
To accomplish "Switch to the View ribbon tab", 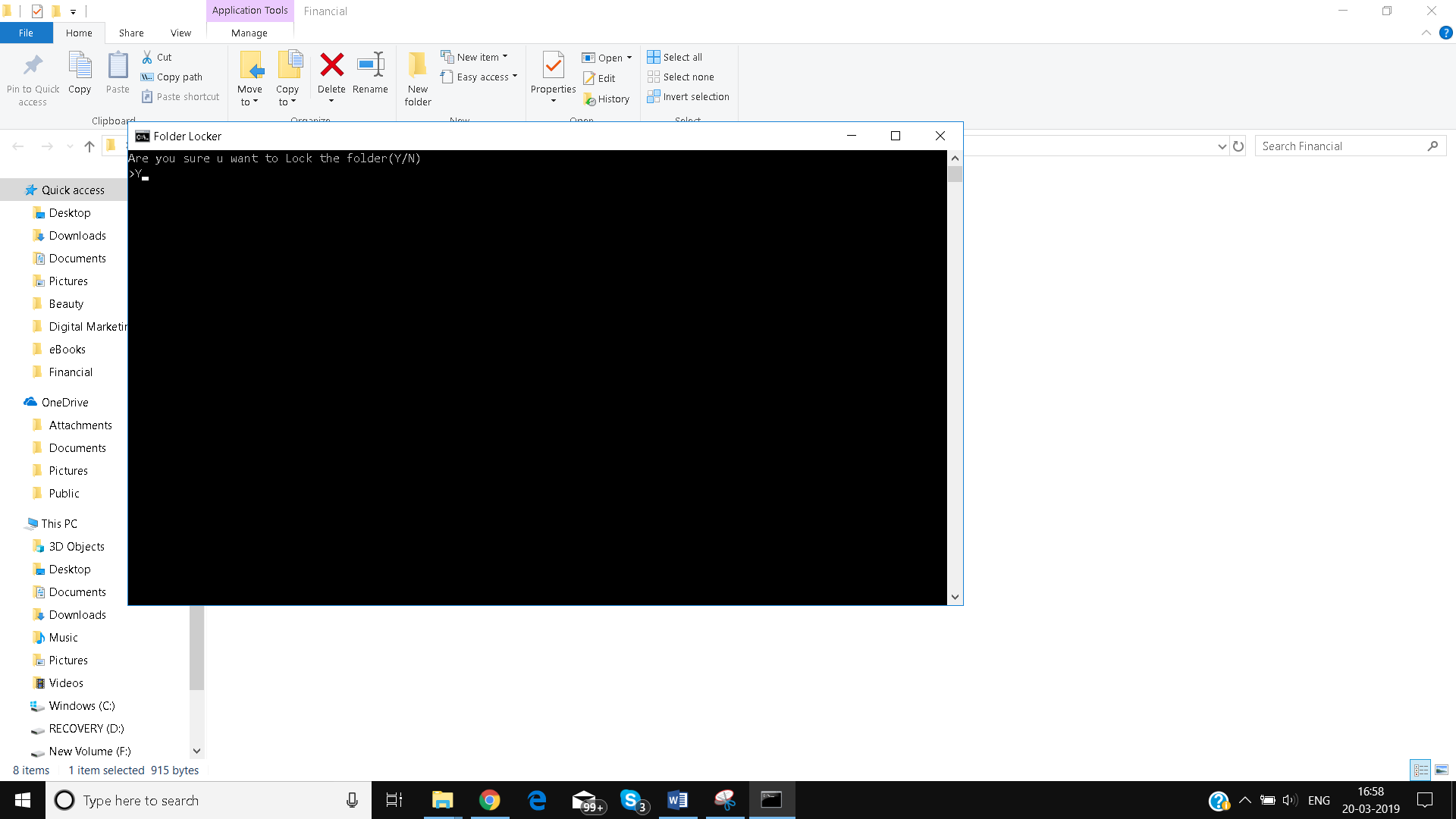I will point(180,33).
